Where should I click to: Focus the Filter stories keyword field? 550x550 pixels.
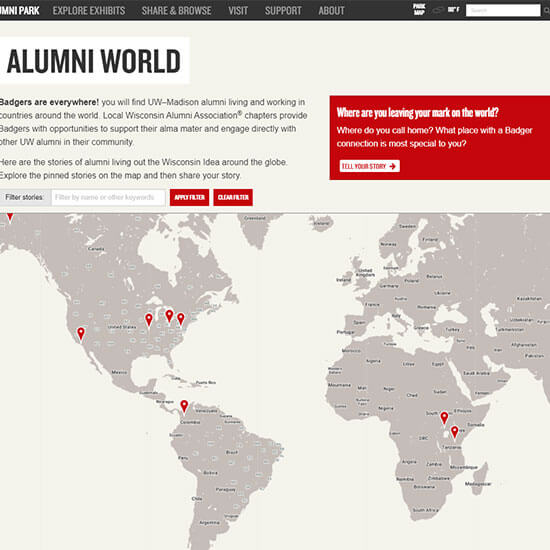[108, 197]
